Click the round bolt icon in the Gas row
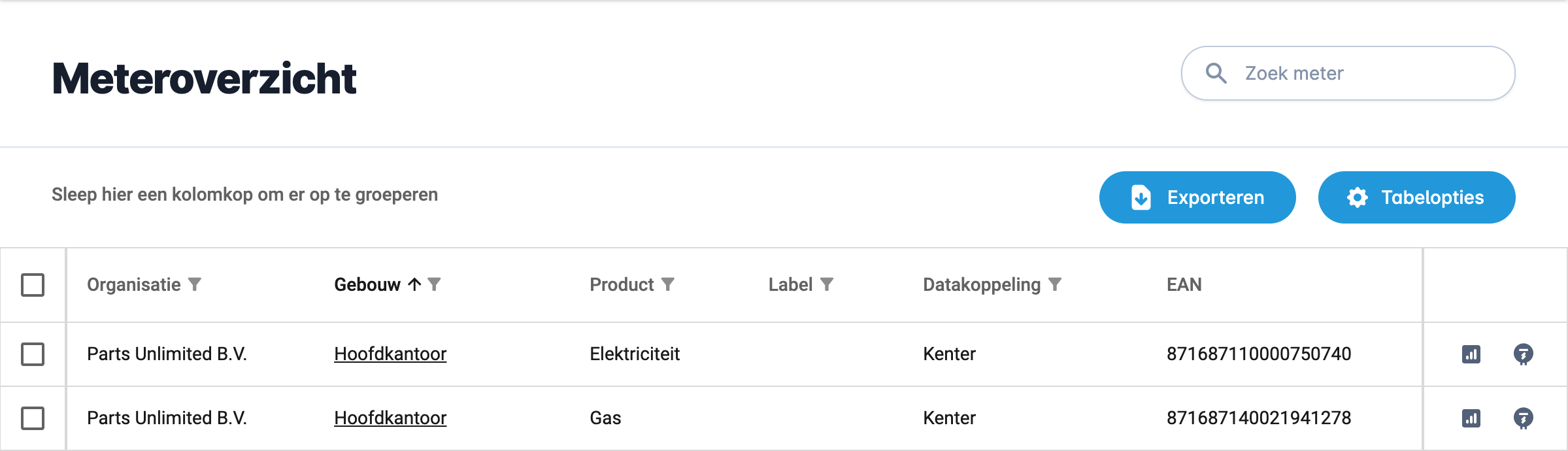Image resolution: width=1568 pixels, height=451 pixels. [1523, 418]
